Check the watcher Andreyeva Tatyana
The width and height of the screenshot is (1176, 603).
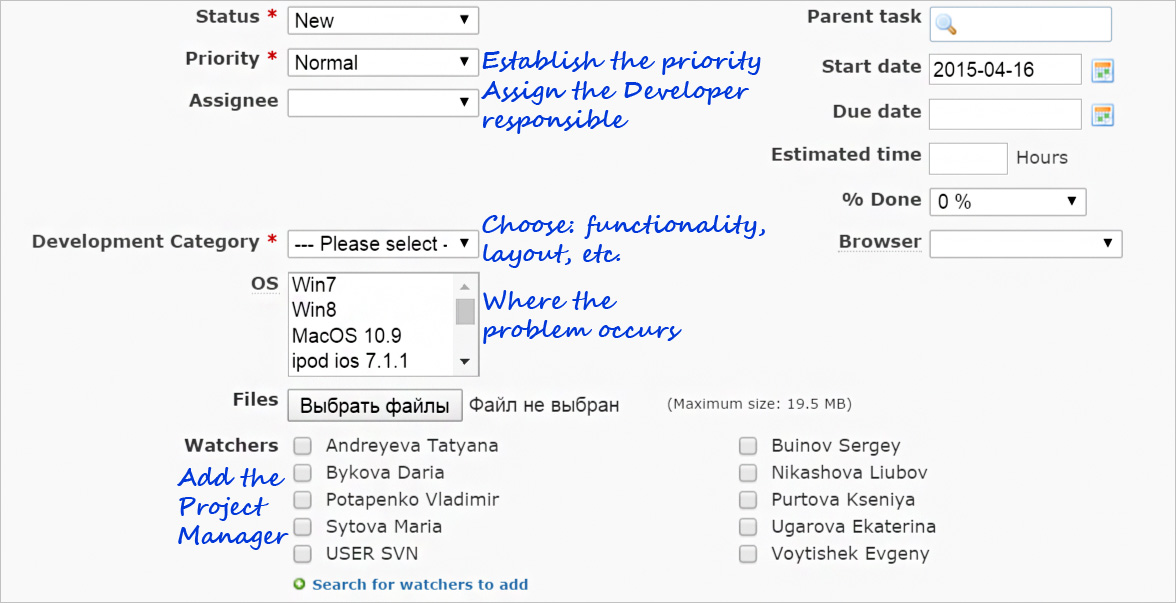pyautogui.click(x=302, y=446)
